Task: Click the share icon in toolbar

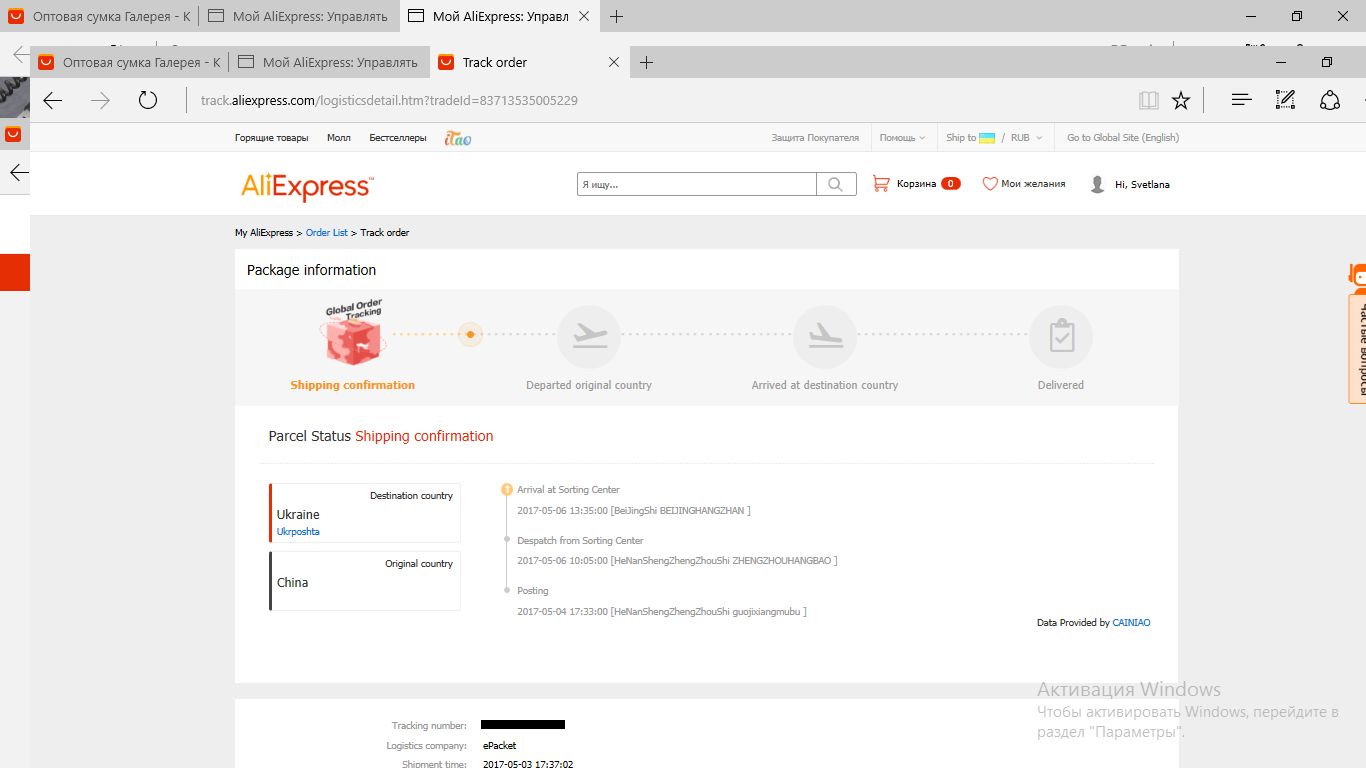Action: [x=1330, y=100]
